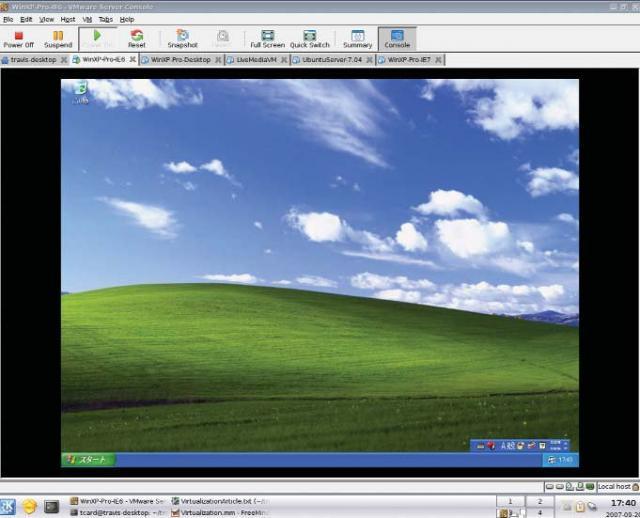Screen dimensions: 640x518
Task: Click the XP system tray network icon
Action: point(551,460)
